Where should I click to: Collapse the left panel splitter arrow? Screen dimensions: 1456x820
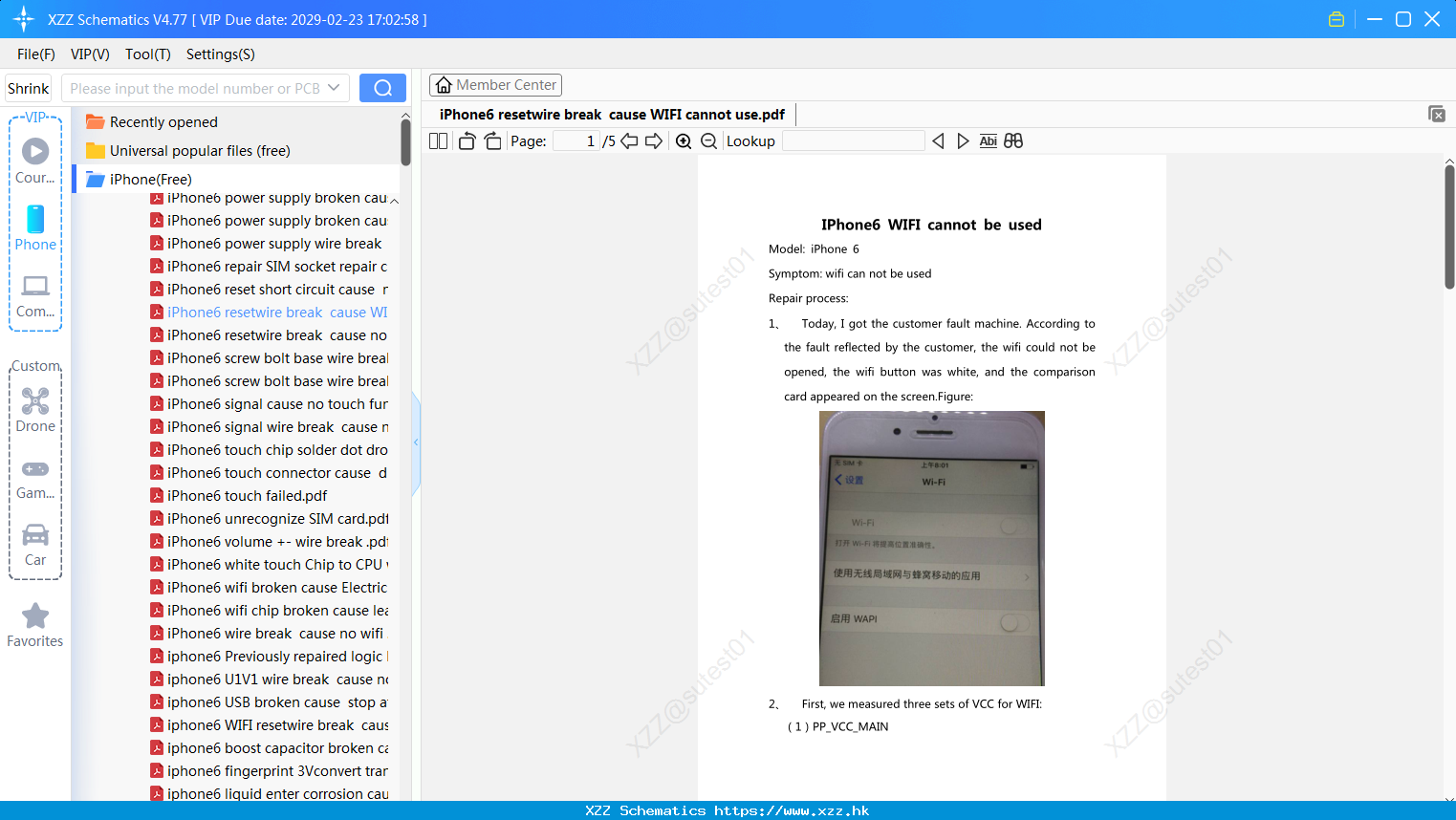[416, 442]
